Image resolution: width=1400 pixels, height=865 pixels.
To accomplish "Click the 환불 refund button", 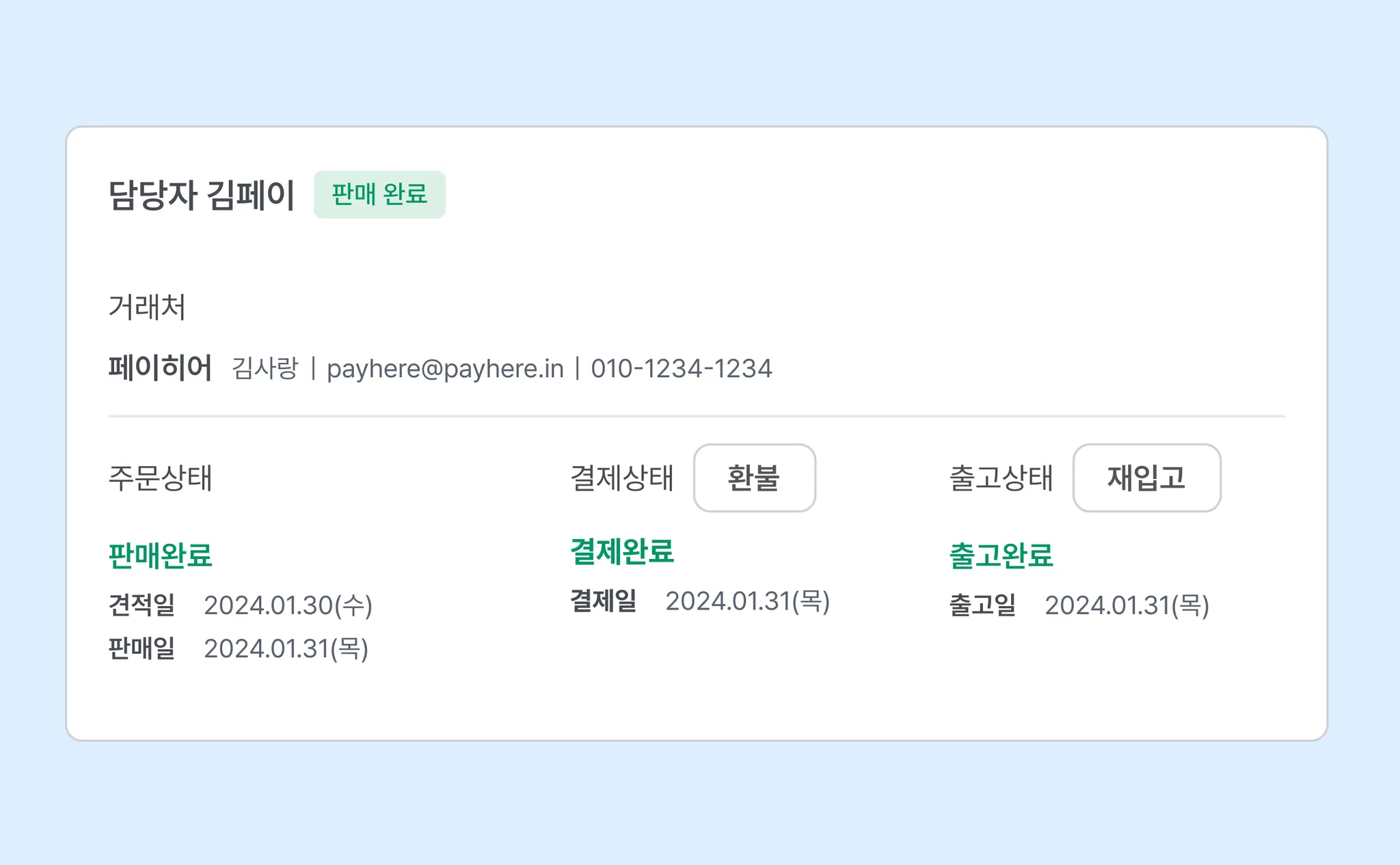I will pos(754,478).
